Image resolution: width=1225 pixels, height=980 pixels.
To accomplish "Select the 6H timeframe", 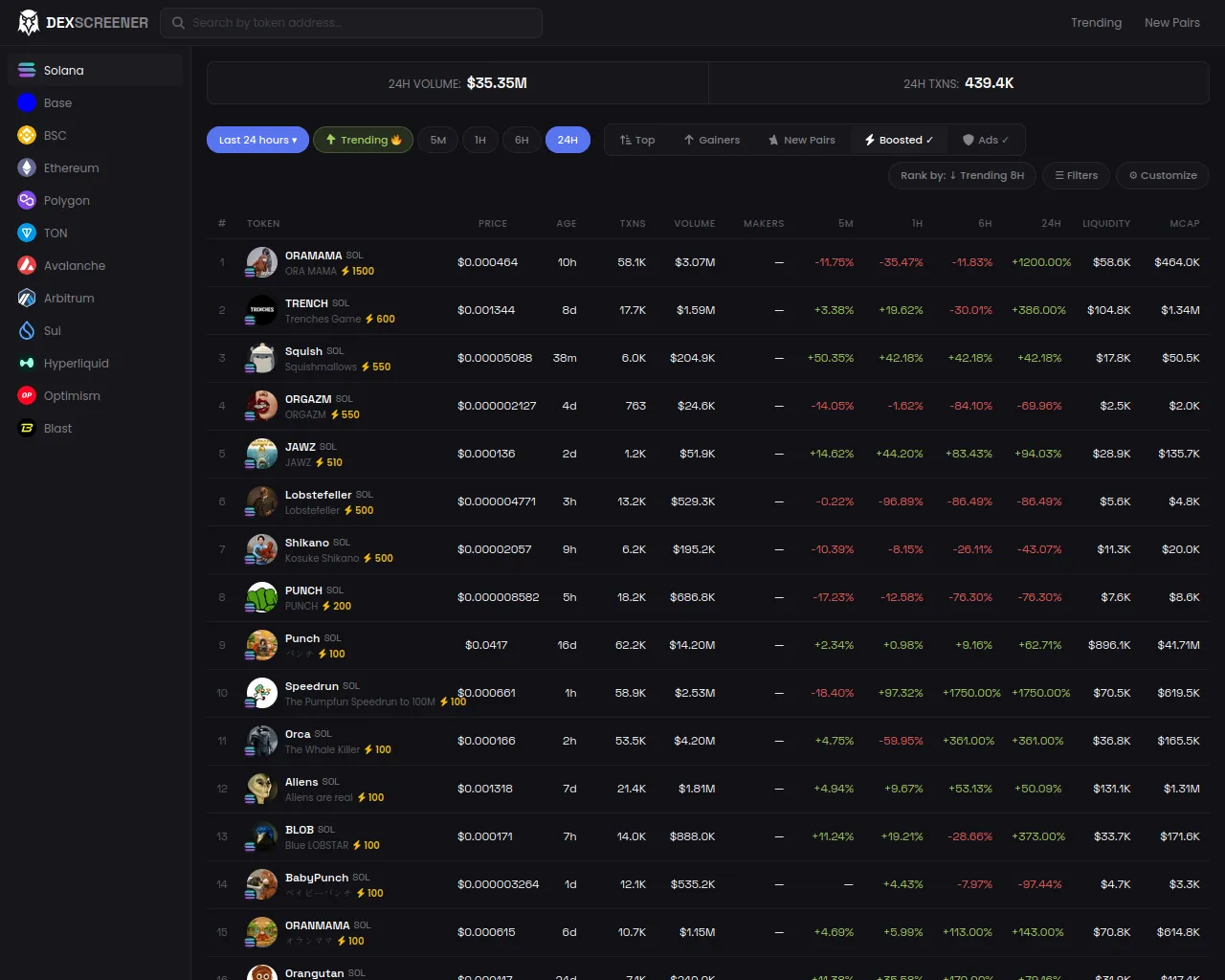I will click(x=522, y=140).
